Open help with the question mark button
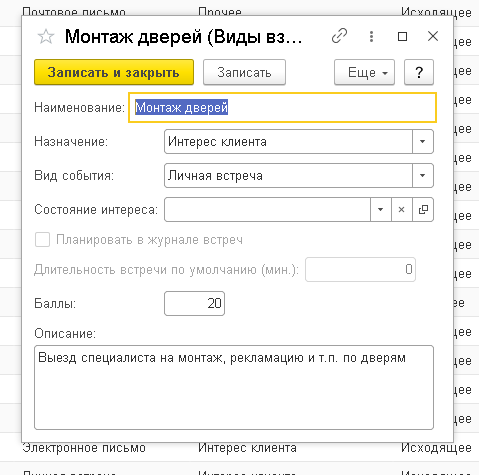This screenshot has width=479, height=475. click(x=419, y=72)
